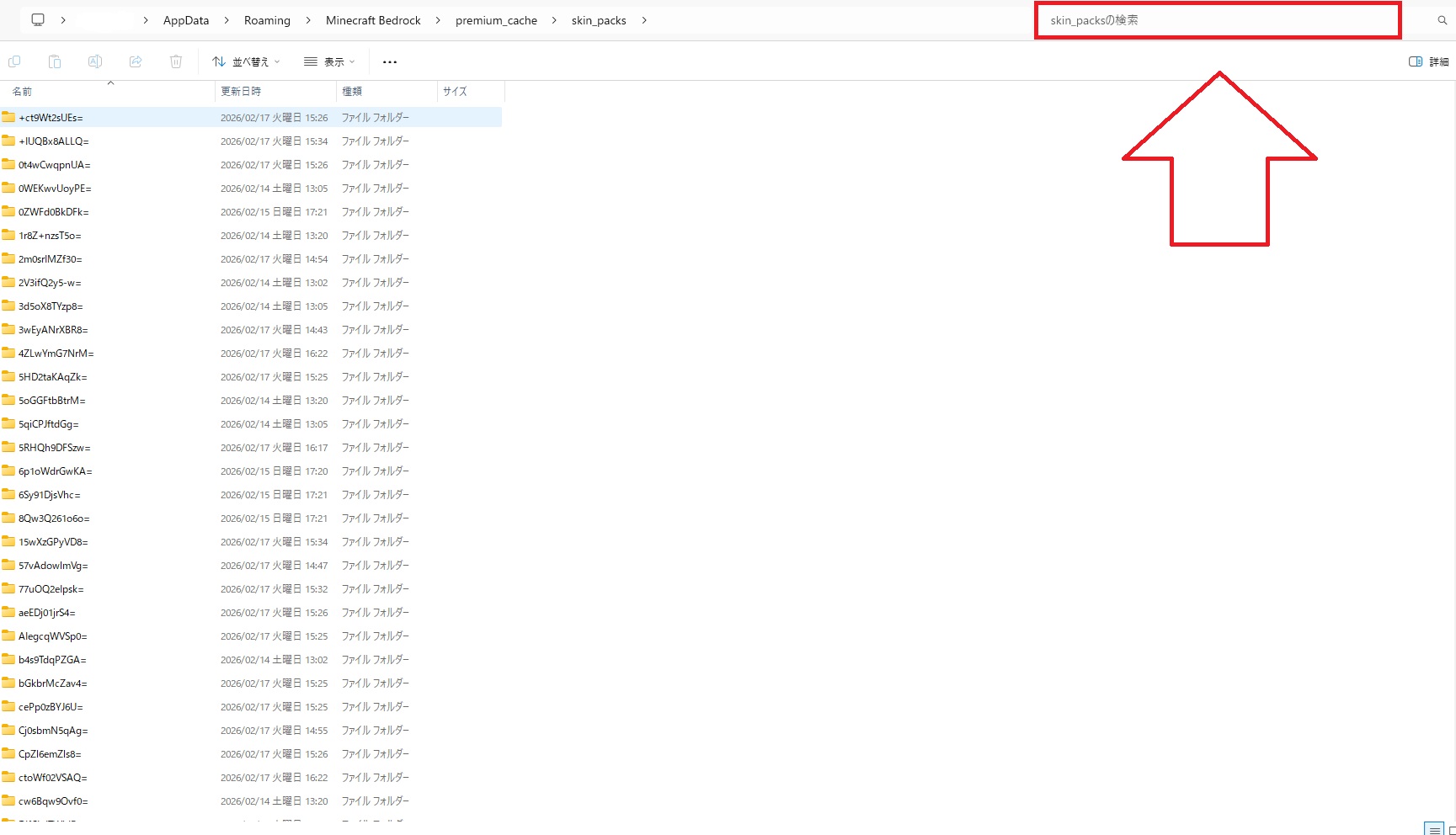1456x835 pixels.
Task: Select the 4ZLwYmG7NrM= folder
Action: 56,354
